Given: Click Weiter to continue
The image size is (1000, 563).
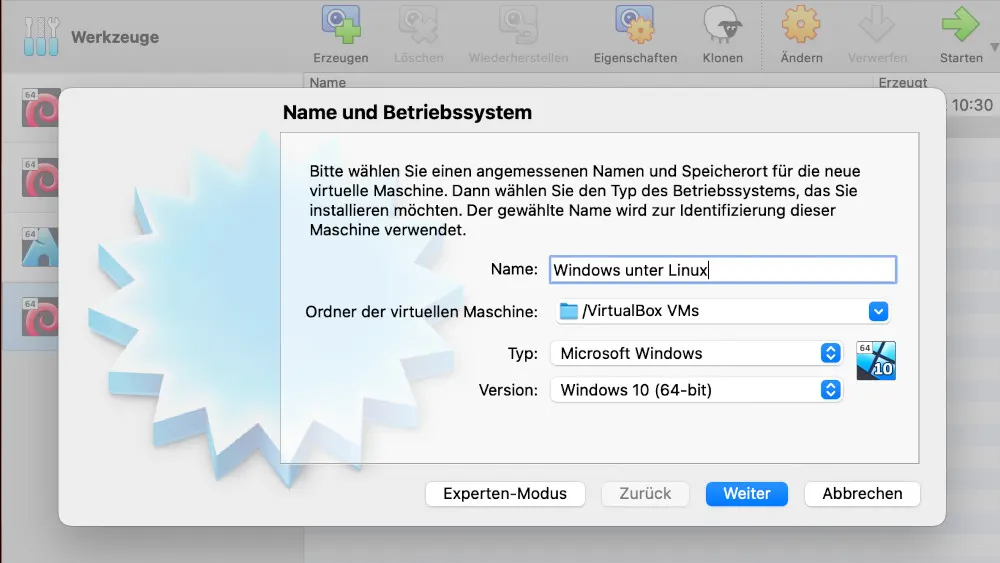Looking at the screenshot, I should [746, 494].
